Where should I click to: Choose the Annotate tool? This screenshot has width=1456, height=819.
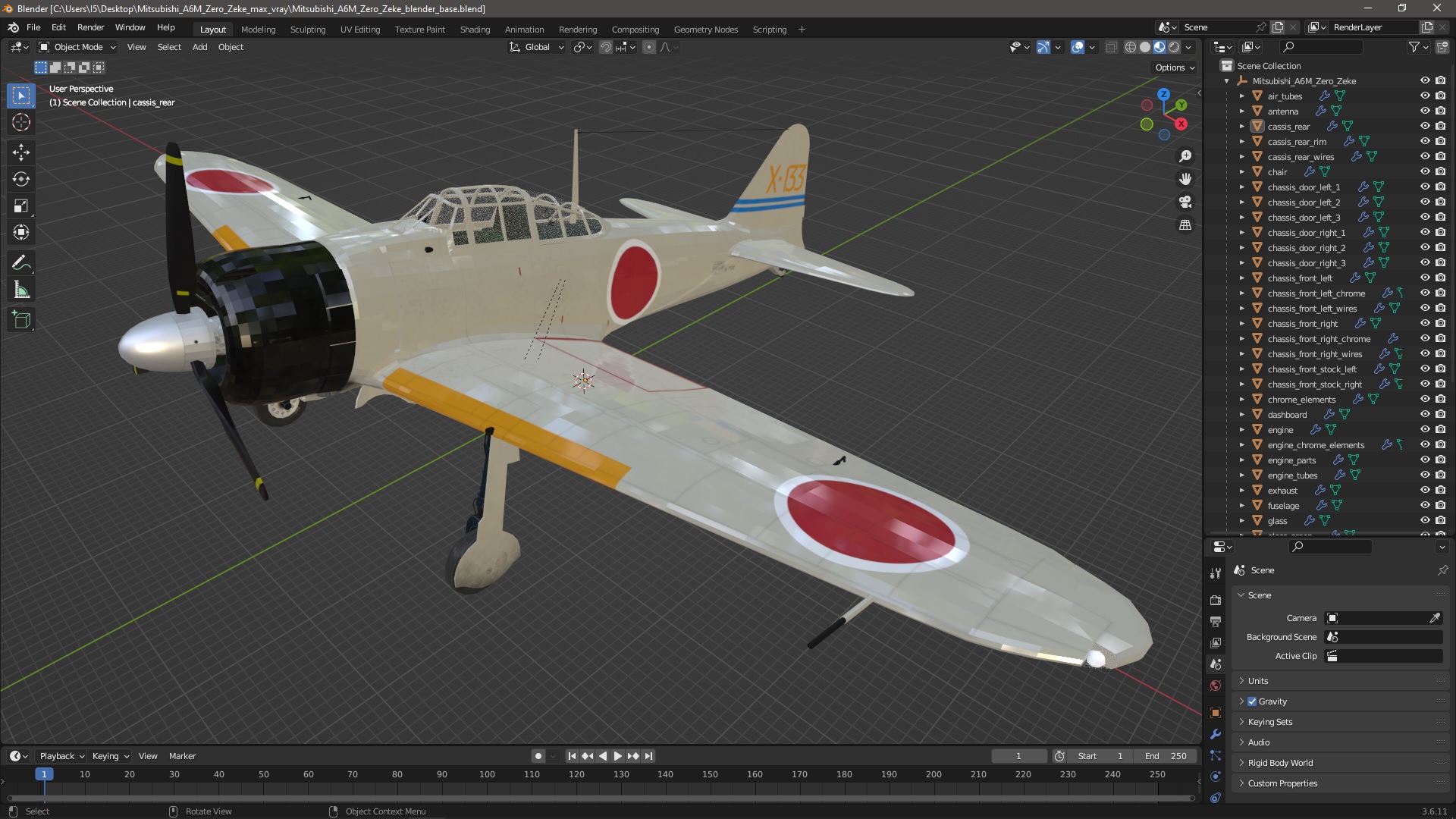click(21, 263)
